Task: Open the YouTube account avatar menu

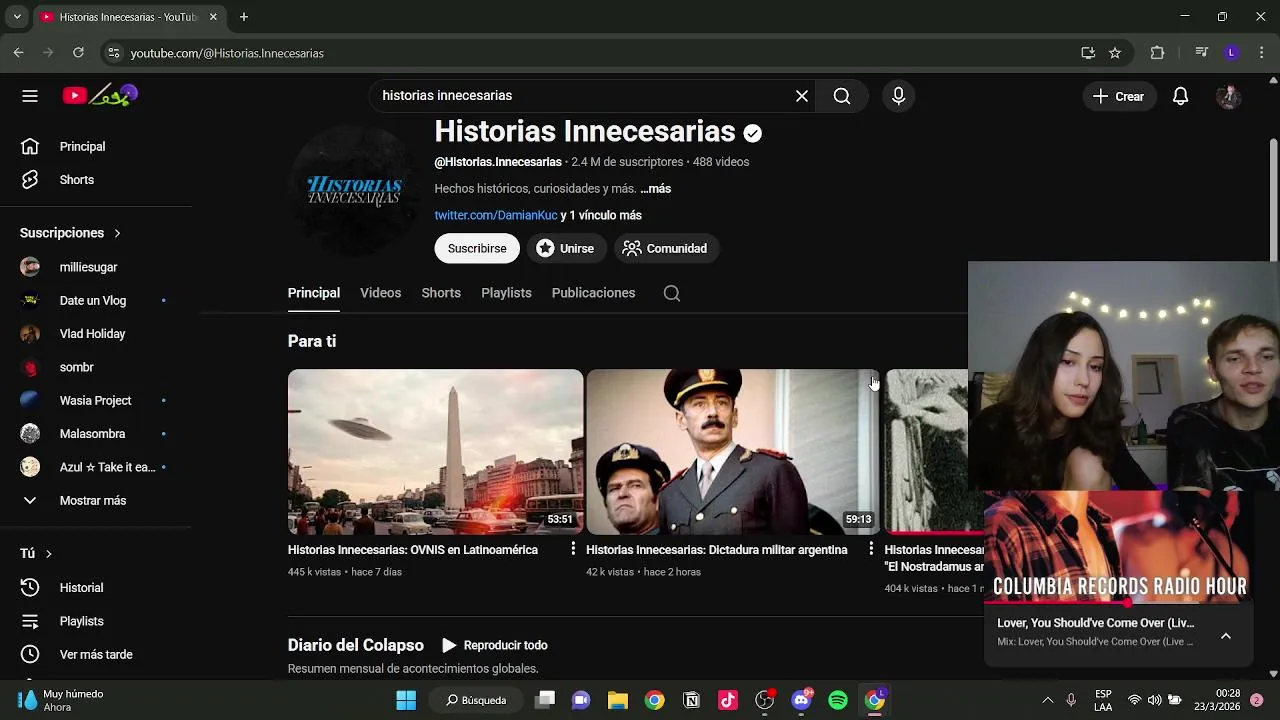Action: [1229, 96]
